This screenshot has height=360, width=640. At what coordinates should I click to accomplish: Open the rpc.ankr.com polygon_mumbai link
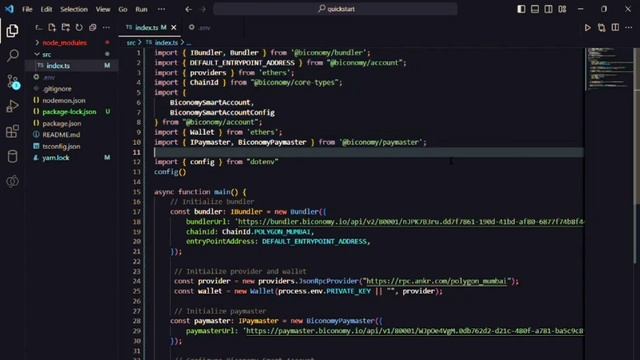[436, 281]
